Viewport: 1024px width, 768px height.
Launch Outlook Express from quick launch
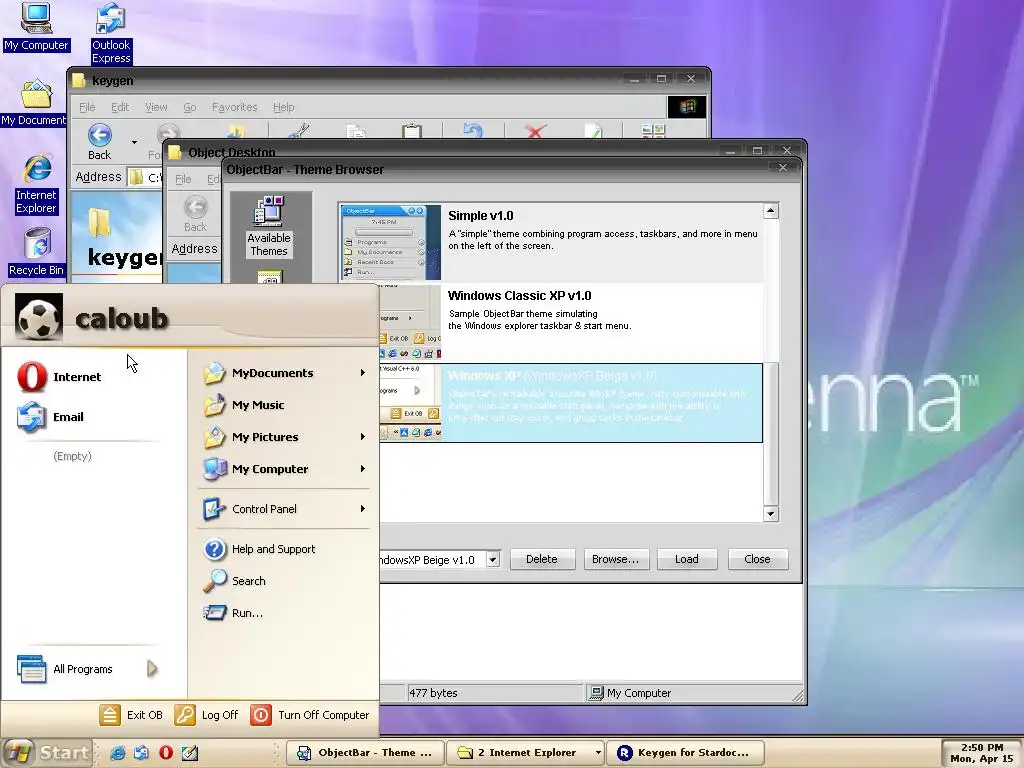tap(141, 752)
